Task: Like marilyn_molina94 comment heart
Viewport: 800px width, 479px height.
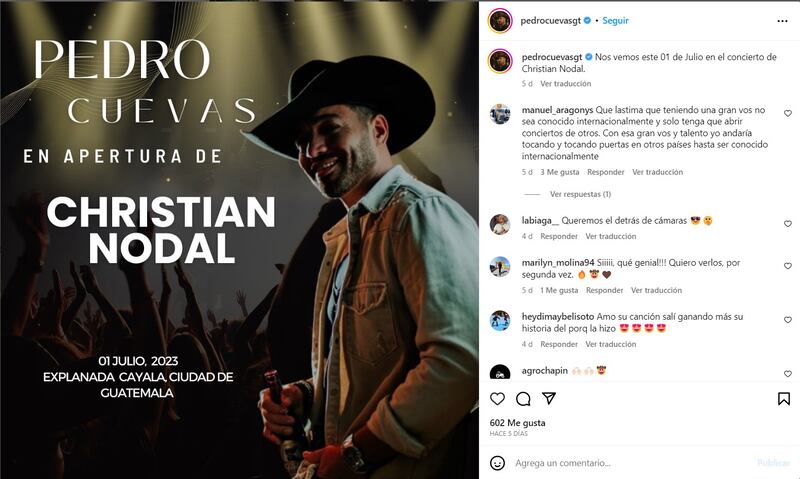Action: [788, 266]
